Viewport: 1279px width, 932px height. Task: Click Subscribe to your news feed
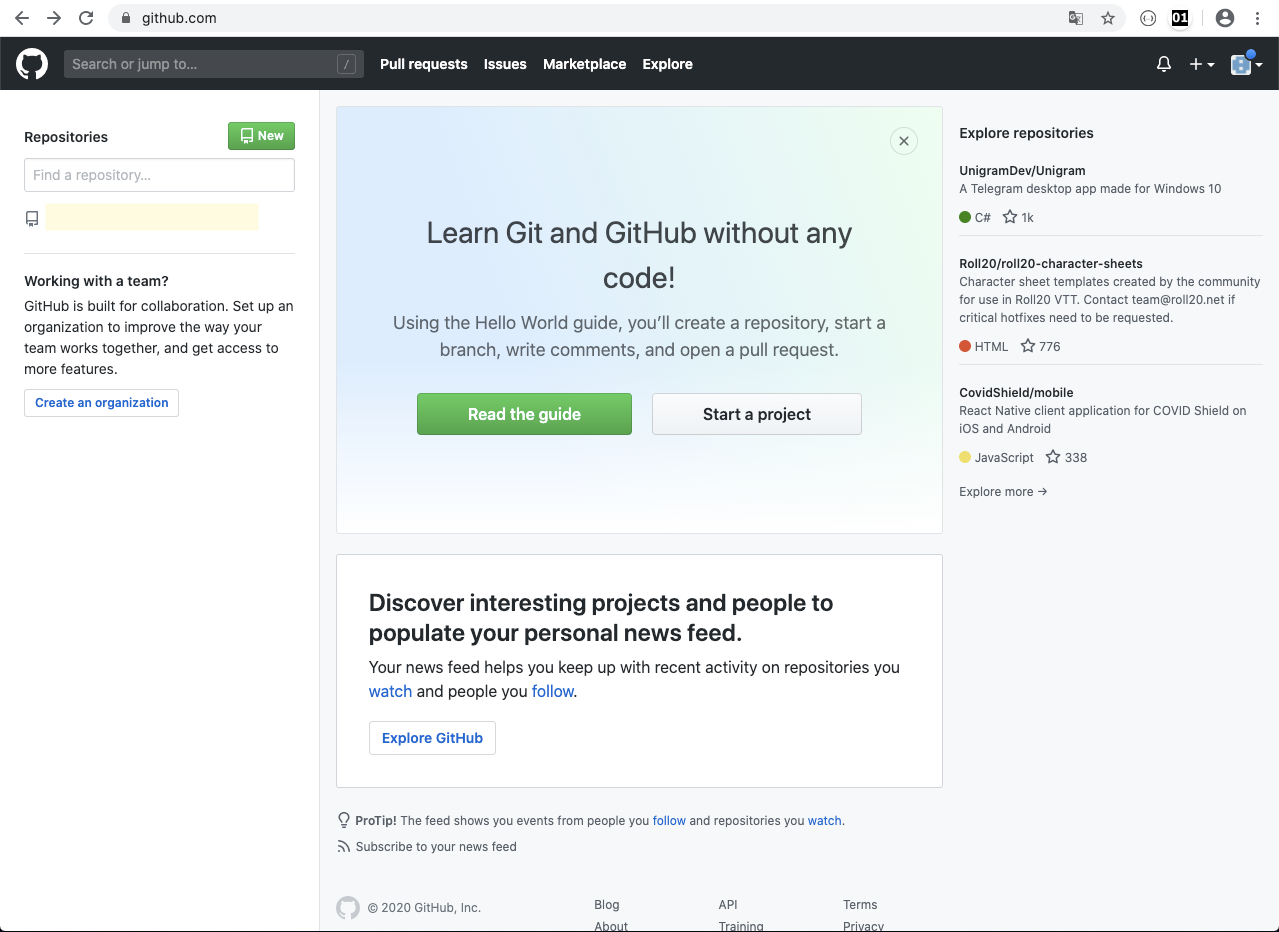pos(436,847)
